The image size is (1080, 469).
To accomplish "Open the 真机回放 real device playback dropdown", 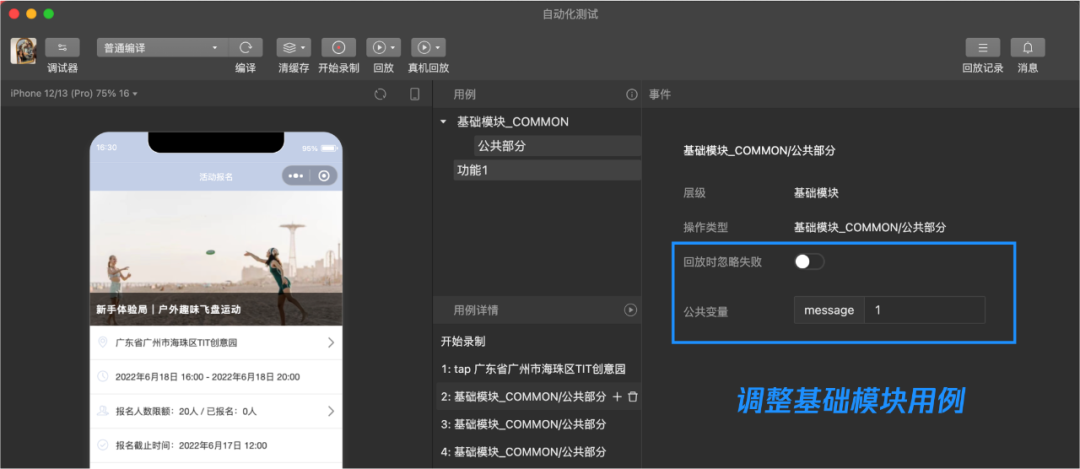I will (x=428, y=48).
